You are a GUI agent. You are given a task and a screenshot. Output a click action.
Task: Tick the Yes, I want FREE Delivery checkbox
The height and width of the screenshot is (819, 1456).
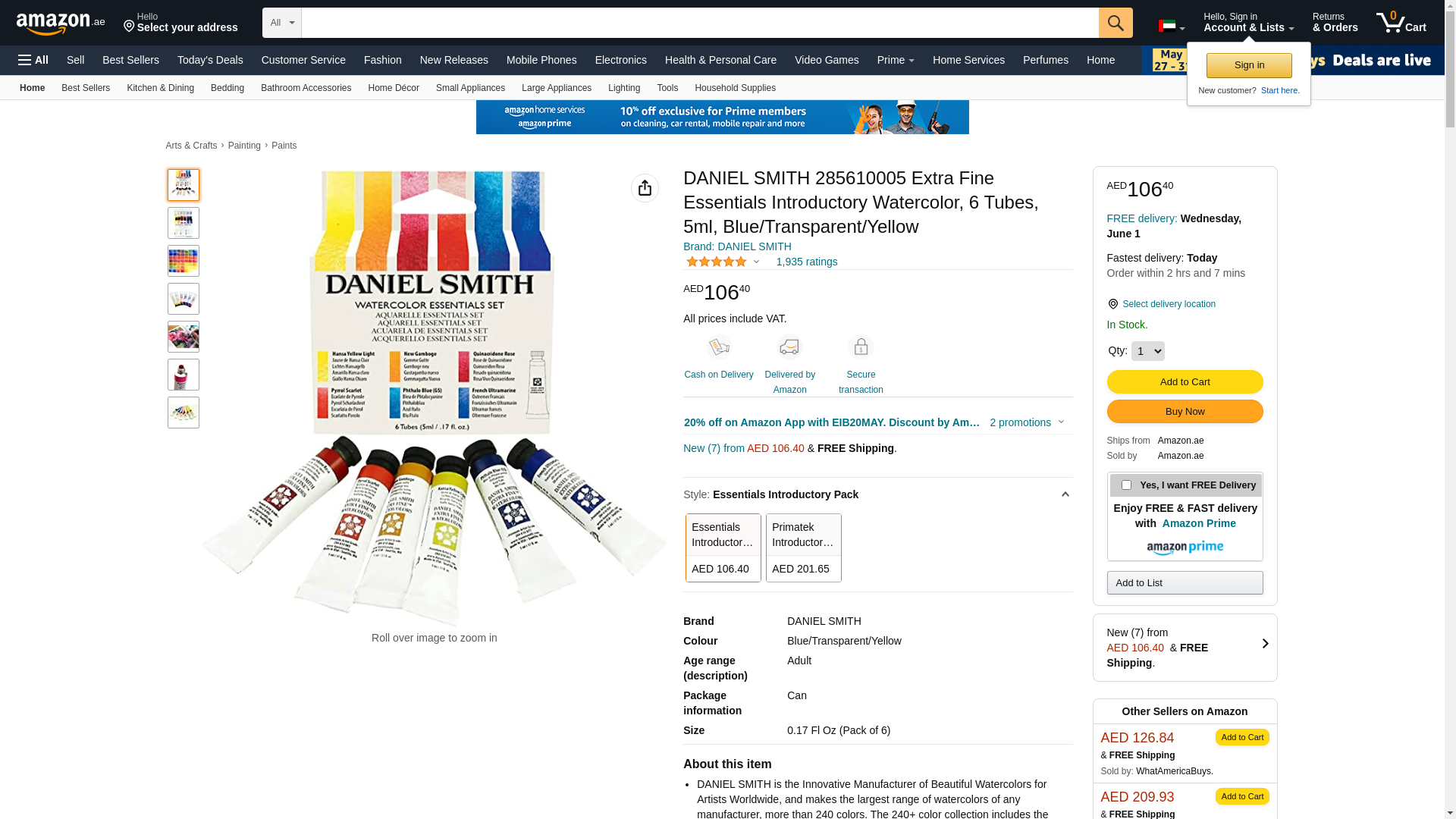click(x=1126, y=485)
